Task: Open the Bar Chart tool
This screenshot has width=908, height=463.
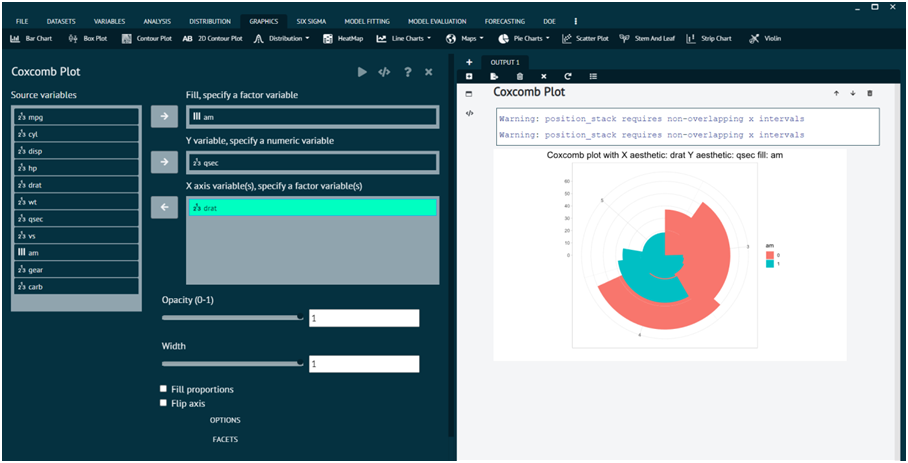Action: point(31,39)
